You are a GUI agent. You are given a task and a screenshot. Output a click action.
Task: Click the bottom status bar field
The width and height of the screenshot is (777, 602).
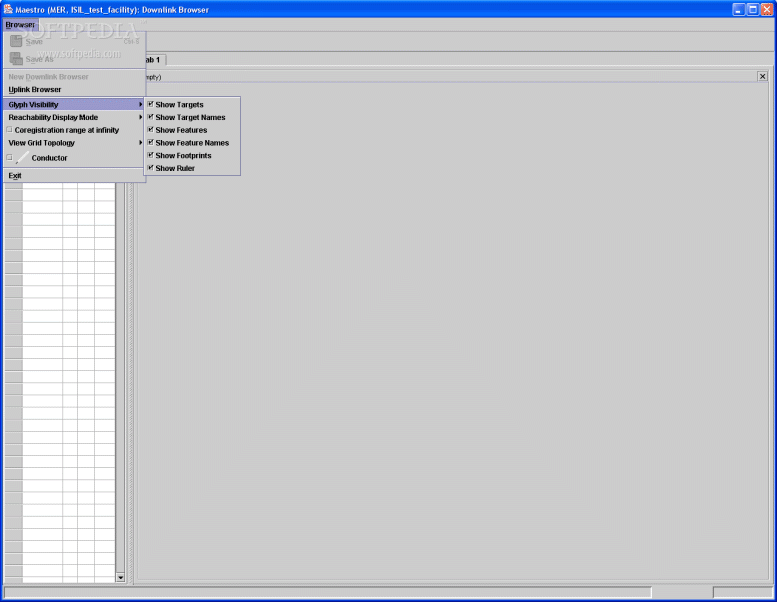coord(327,593)
